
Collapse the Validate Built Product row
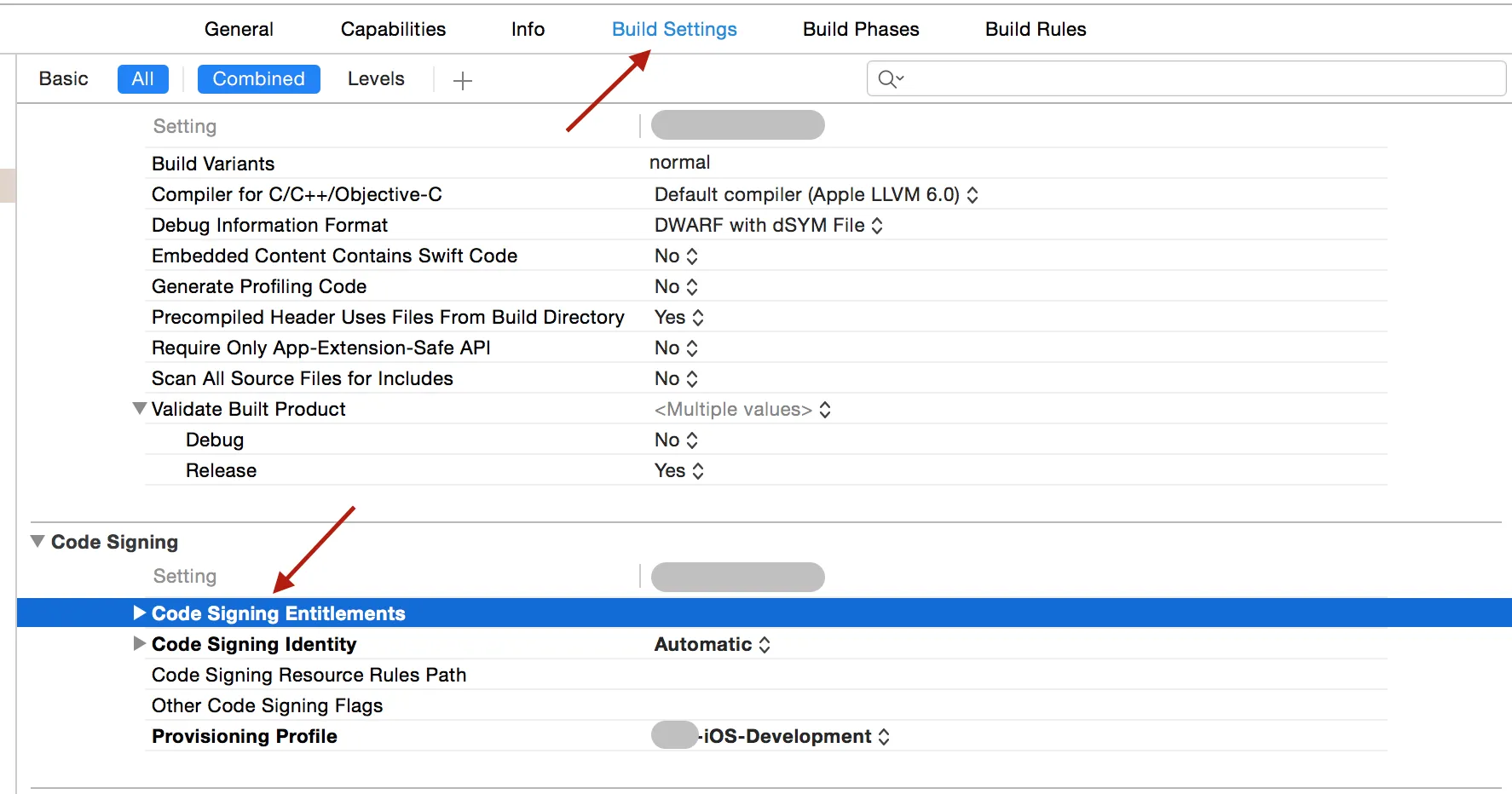(x=140, y=408)
